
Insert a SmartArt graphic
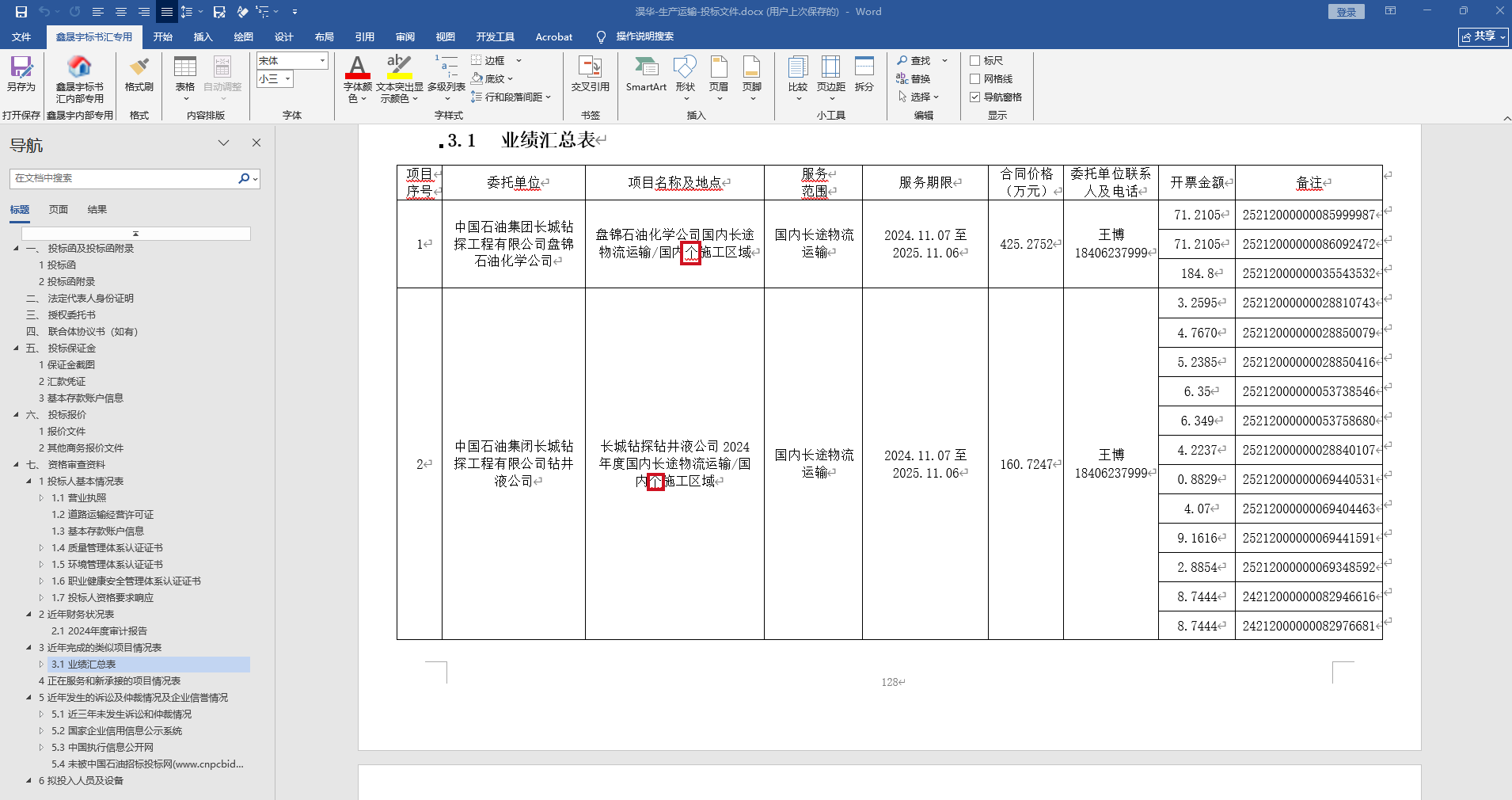[x=646, y=74]
